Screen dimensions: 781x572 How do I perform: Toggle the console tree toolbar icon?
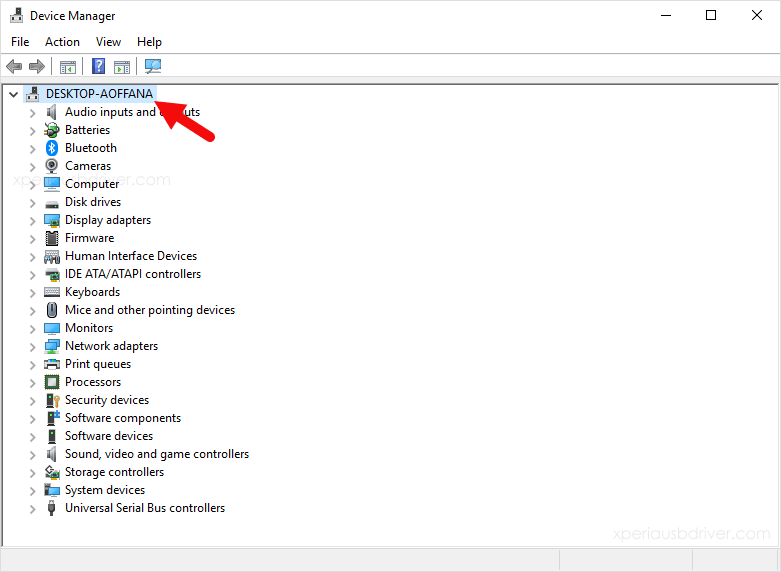68,66
